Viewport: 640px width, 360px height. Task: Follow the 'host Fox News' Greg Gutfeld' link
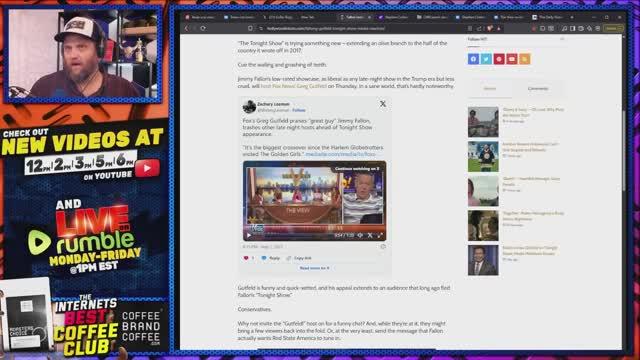294,86
